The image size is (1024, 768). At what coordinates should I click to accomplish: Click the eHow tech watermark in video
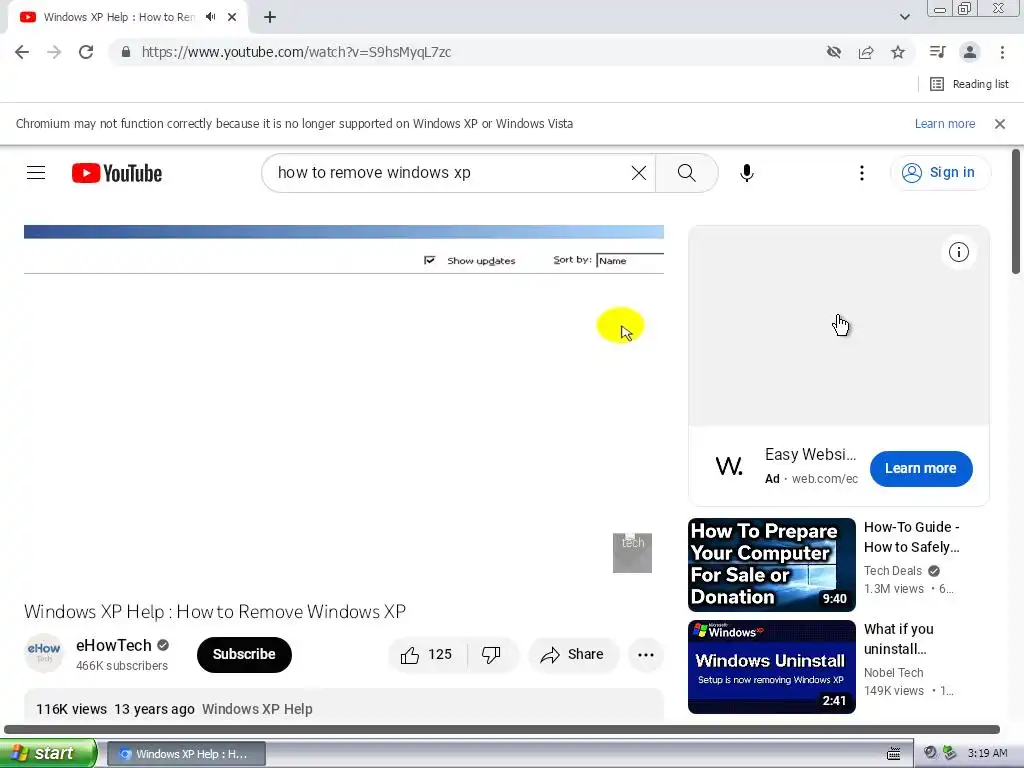(x=632, y=552)
